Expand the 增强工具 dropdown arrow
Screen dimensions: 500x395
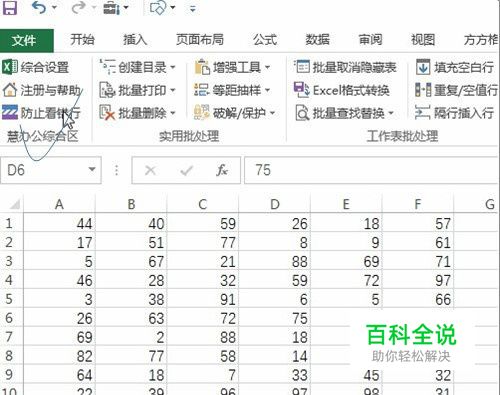267,67
